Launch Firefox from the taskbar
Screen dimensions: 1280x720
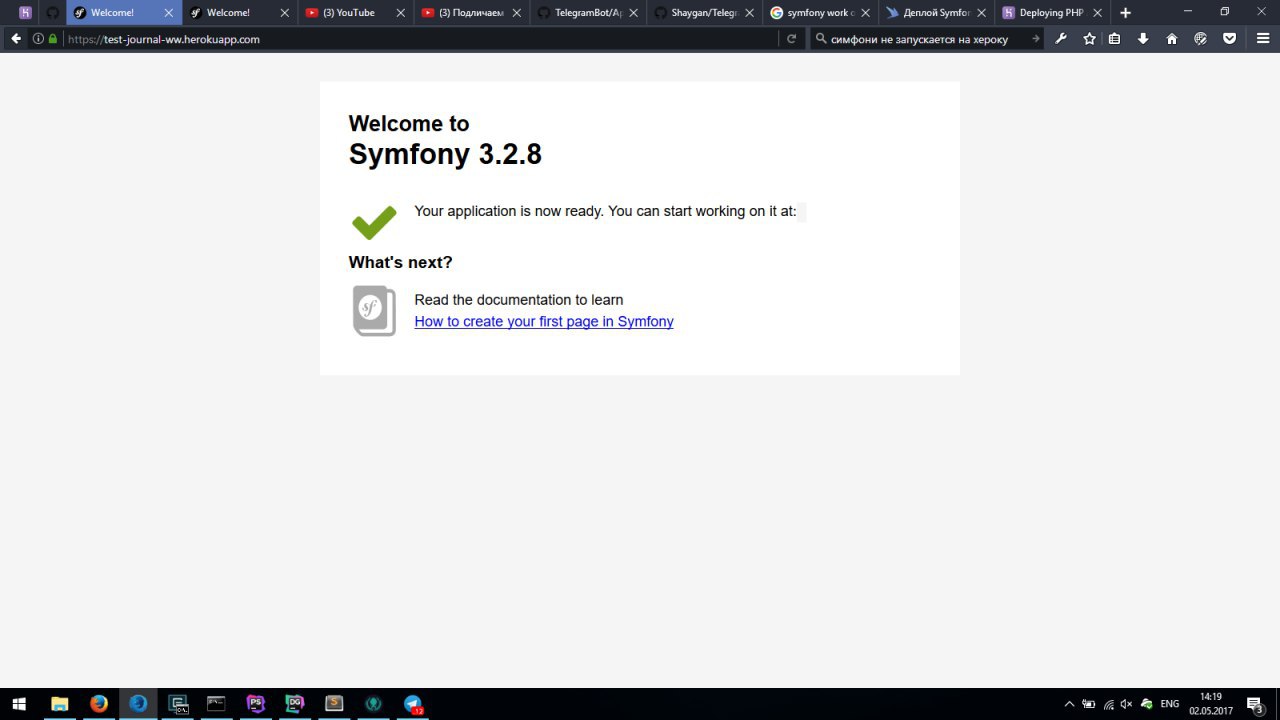pyautogui.click(x=98, y=704)
